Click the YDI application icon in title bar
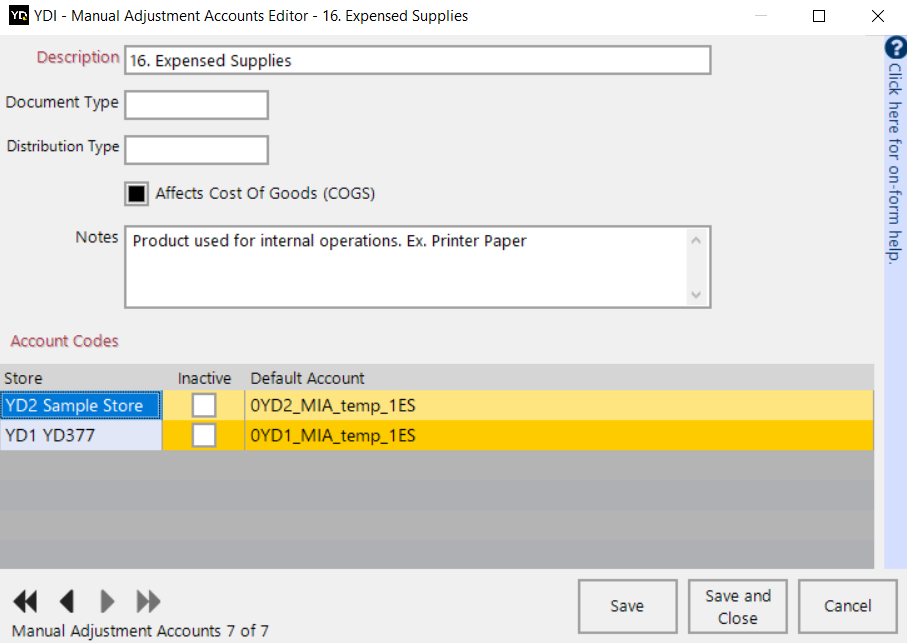This screenshot has width=907, height=643. pos(17,16)
